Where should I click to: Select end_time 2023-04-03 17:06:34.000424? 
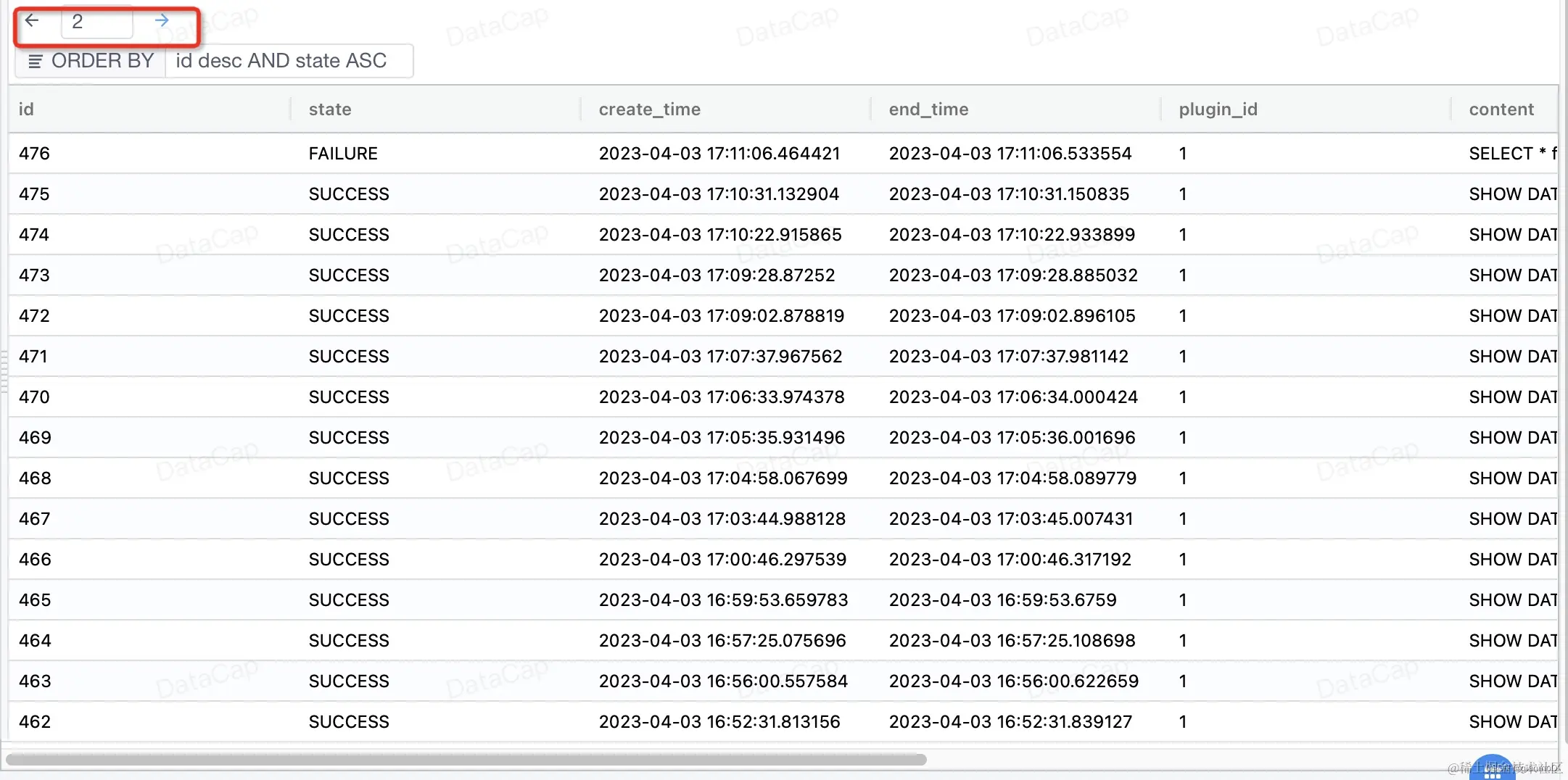coord(1014,397)
